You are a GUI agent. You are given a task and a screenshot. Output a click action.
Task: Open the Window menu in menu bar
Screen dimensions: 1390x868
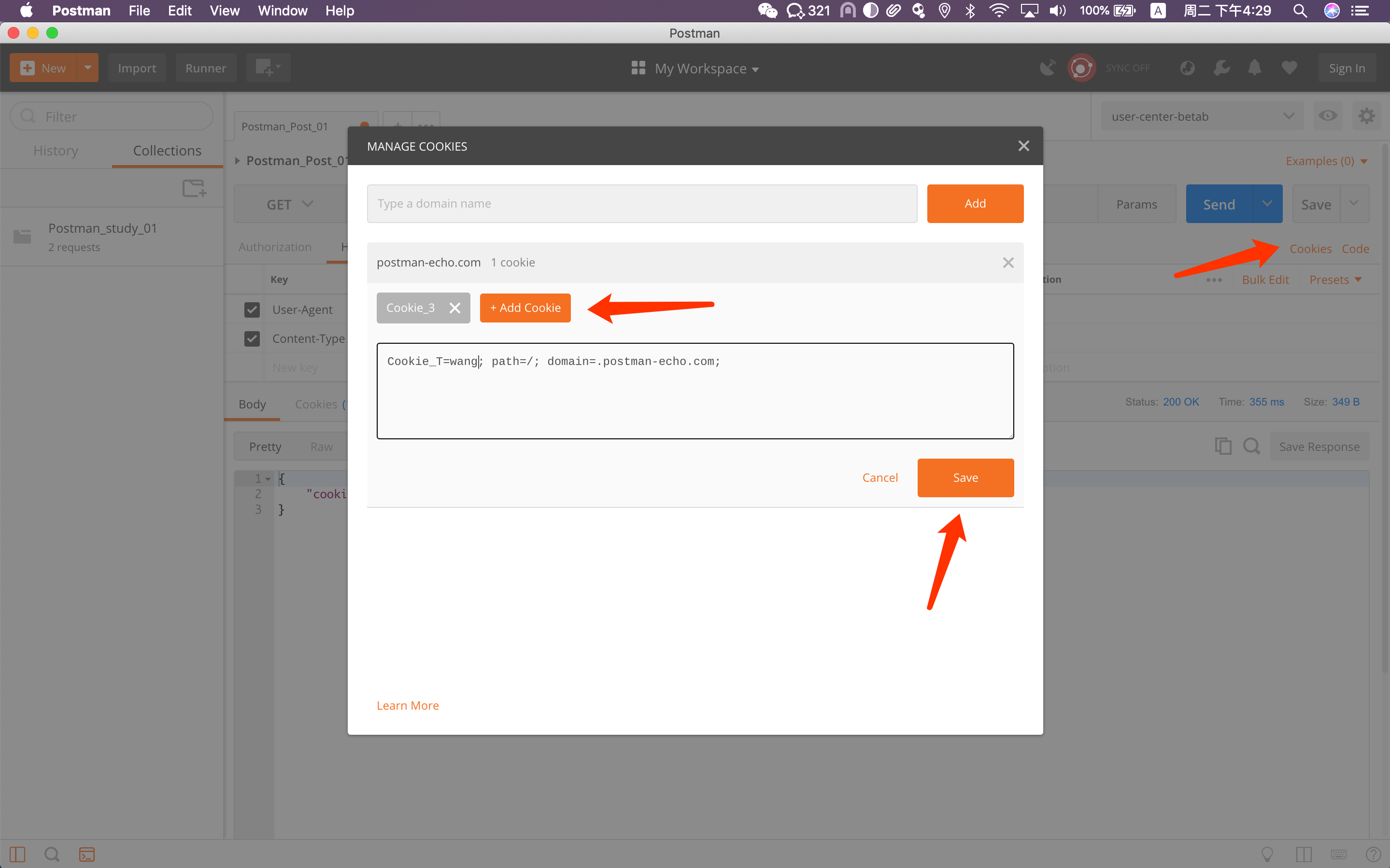tap(283, 10)
